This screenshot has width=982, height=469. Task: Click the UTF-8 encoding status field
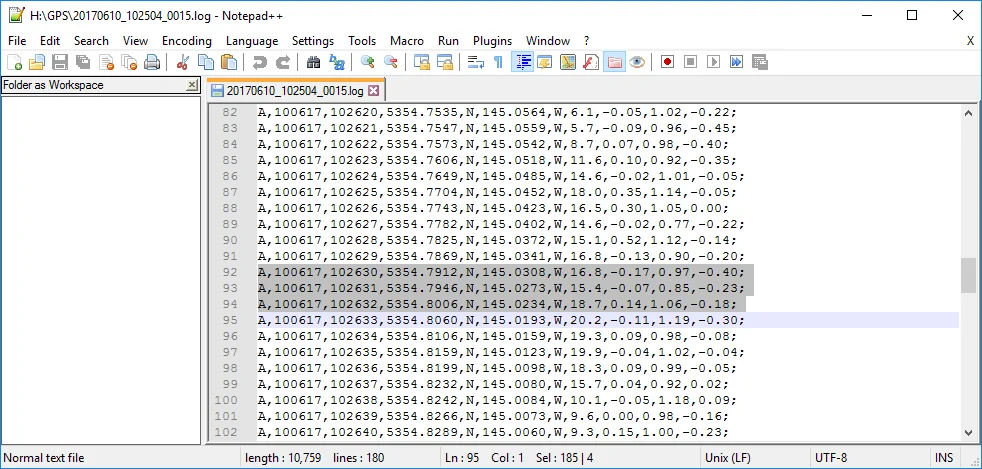(x=868, y=458)
